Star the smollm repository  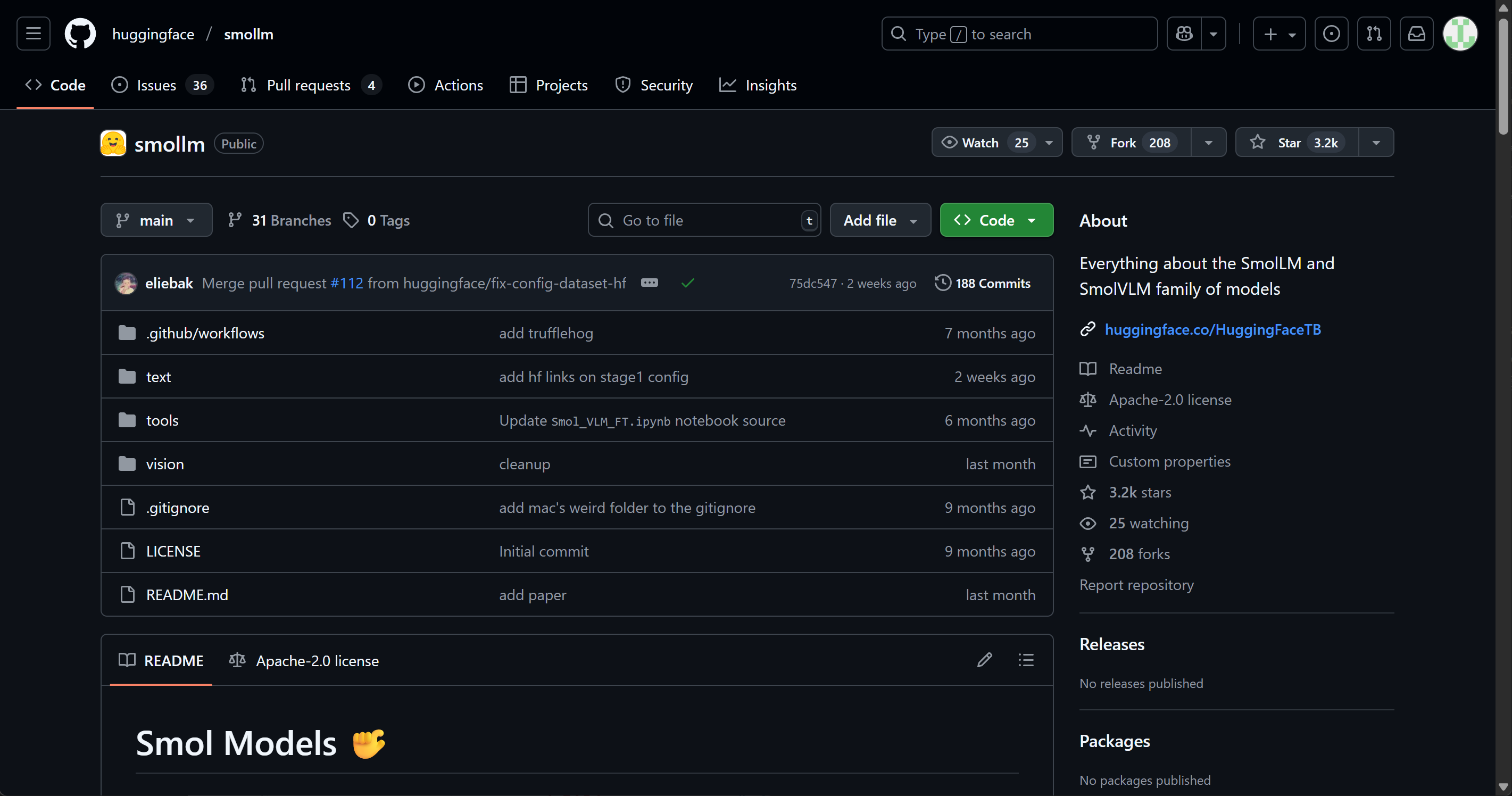tap(1296, 143)
